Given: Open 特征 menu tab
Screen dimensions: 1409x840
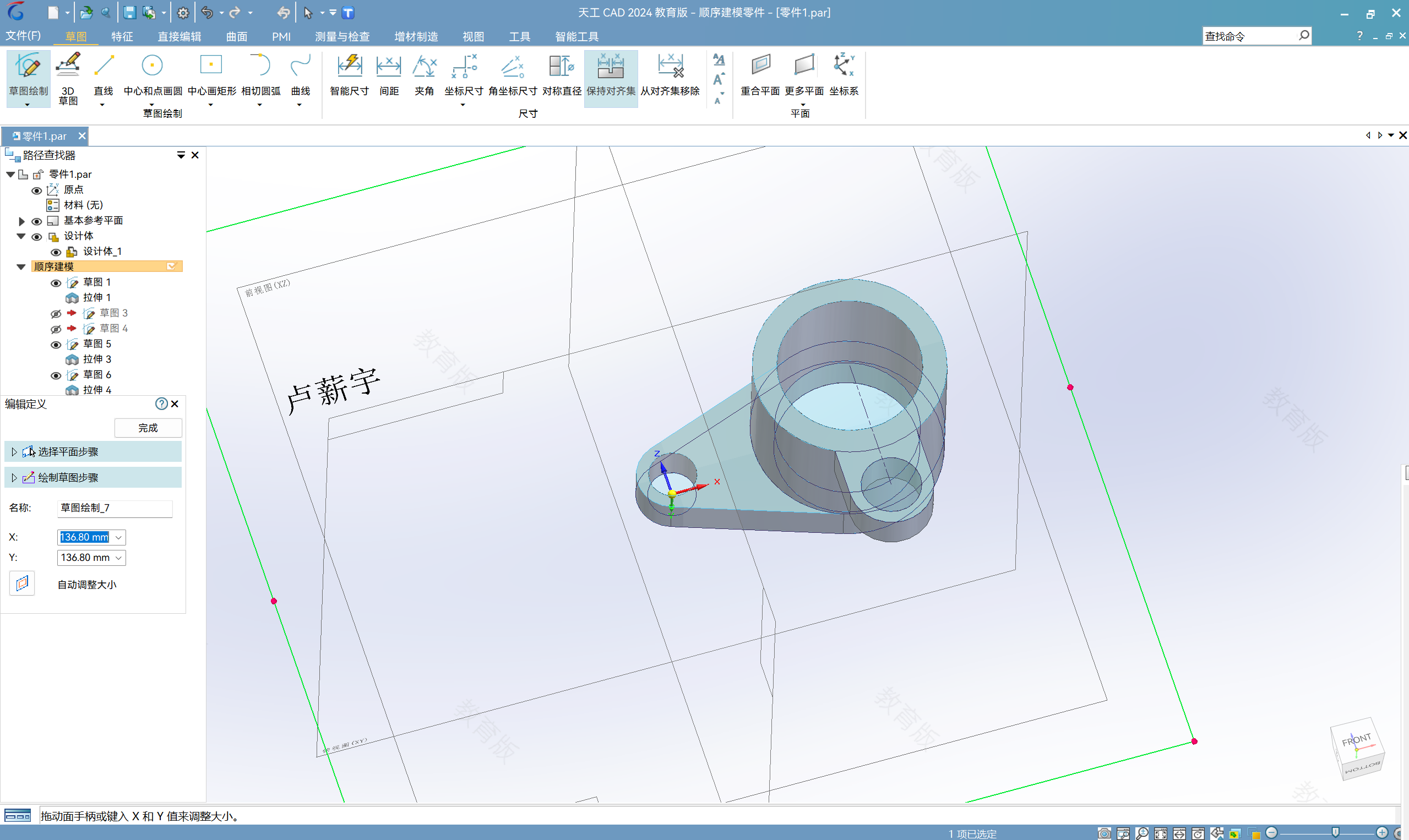Looking at the screenshot, I should click(x=120, y=36).
